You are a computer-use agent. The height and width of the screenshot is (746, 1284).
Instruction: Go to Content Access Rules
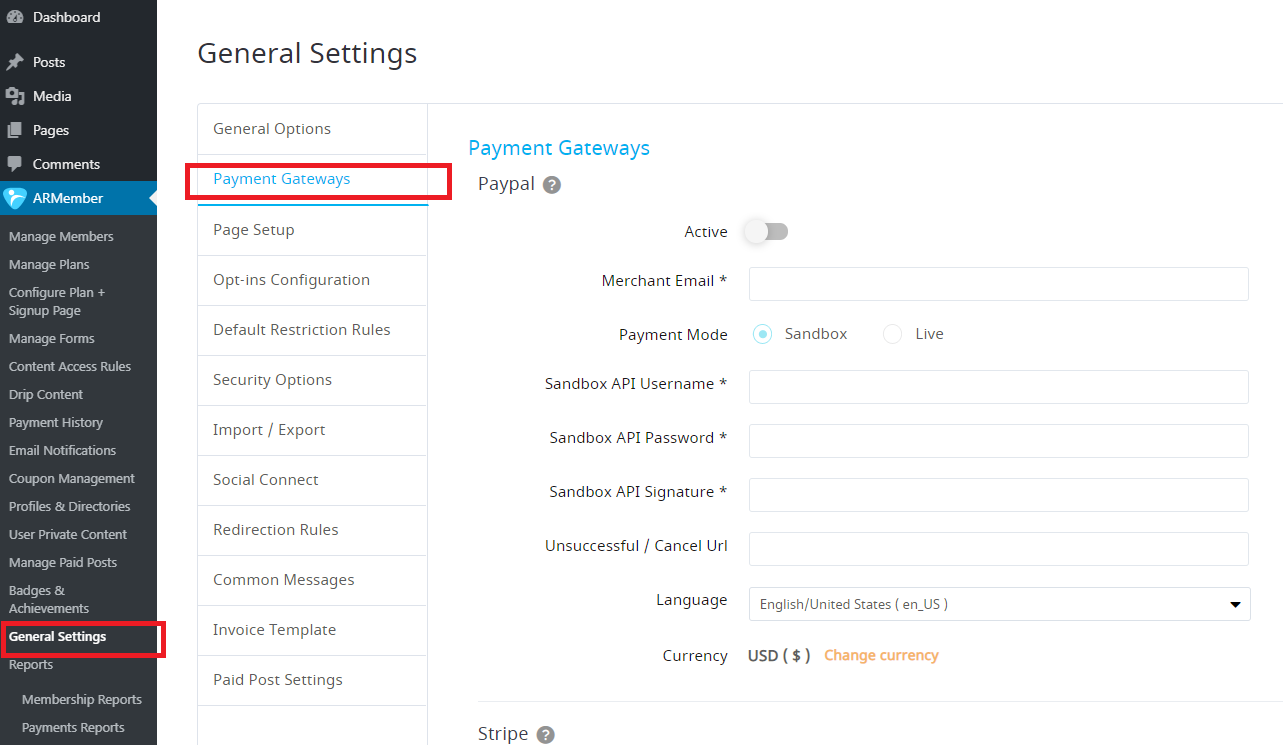[x=70, y=367]
